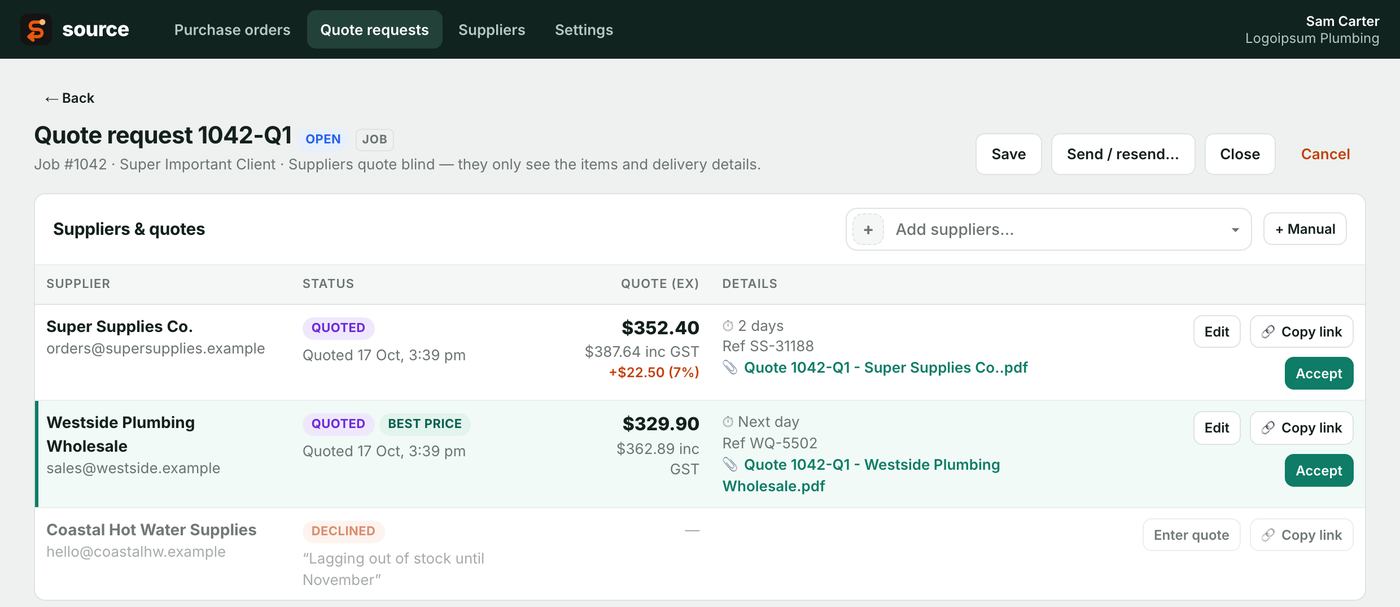The image size is (1400, 607).
Task: Save the quote request
Action: click(1008, 154)
